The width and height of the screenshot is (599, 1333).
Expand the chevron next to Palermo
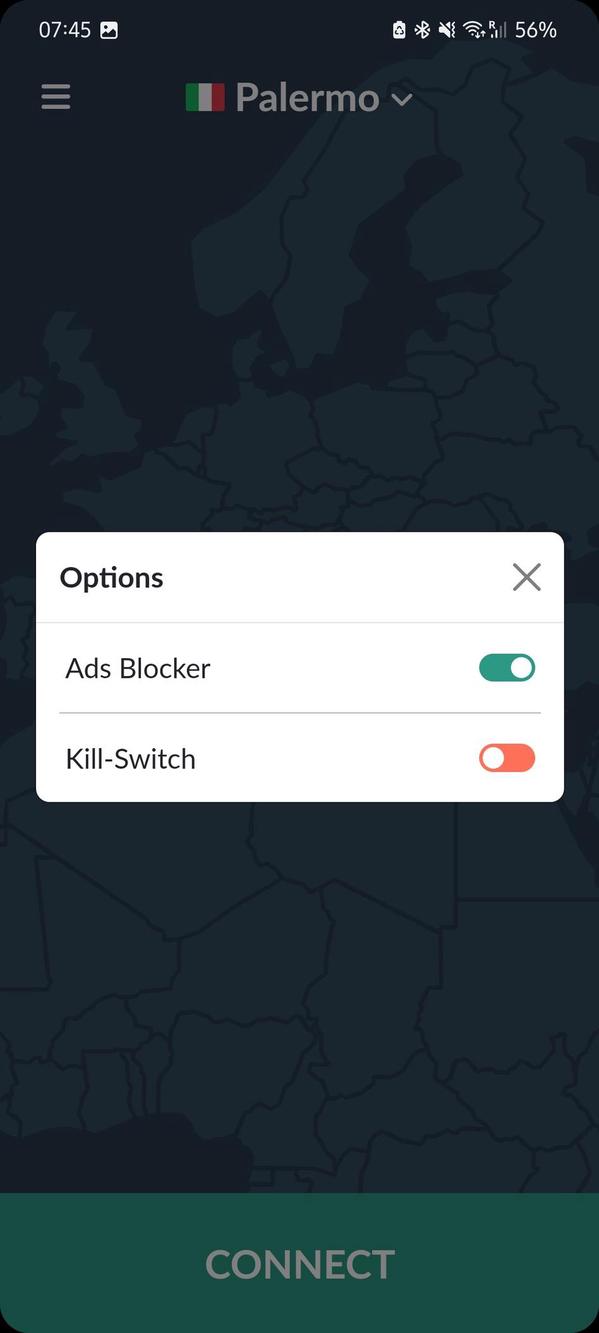[402, 98]
